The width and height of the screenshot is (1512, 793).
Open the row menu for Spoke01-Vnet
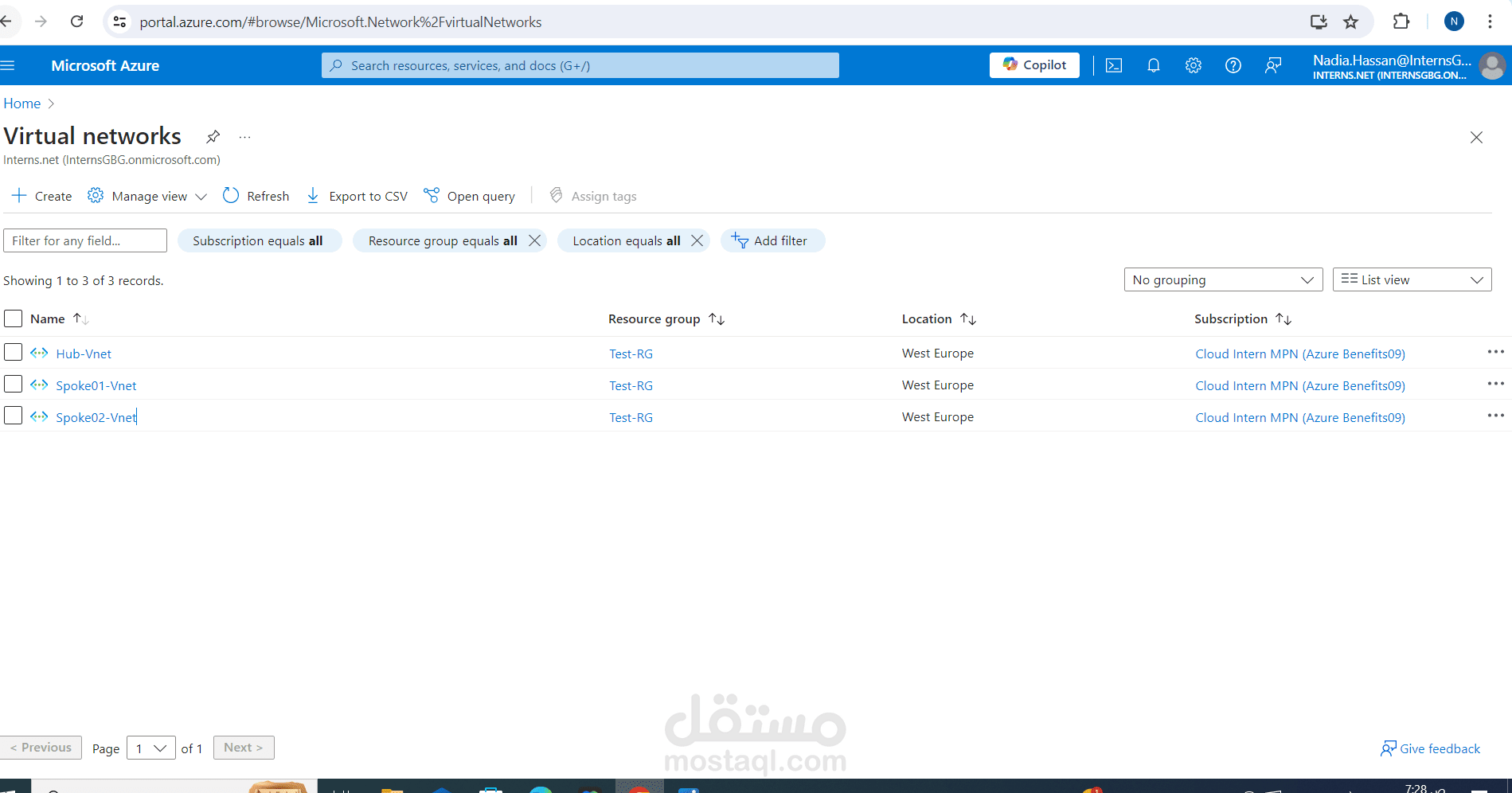pos(1495,384)
